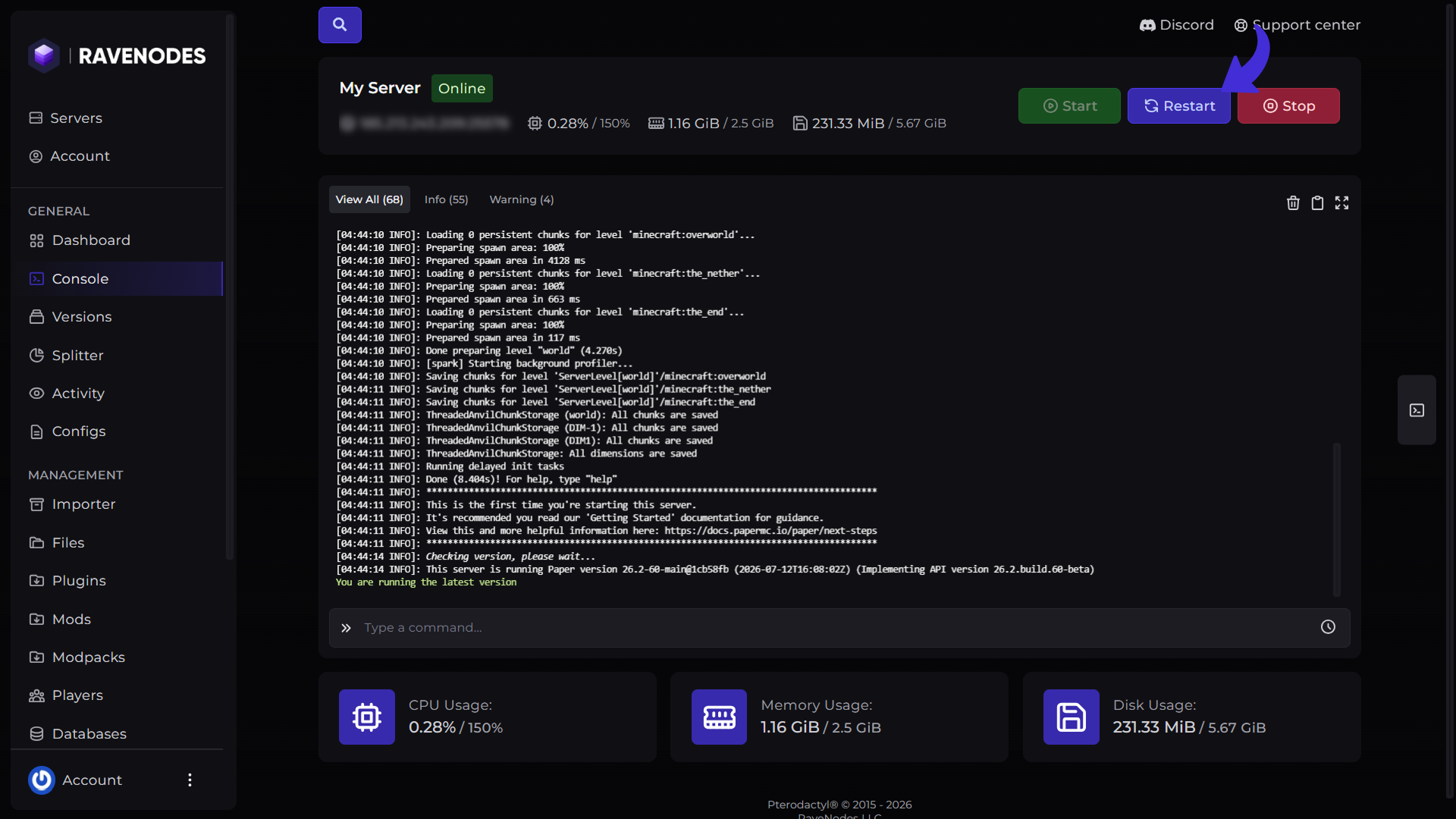1456x819 pixels.
Task: Click the console vertical scrollbar
Action: coord(1336,519)
